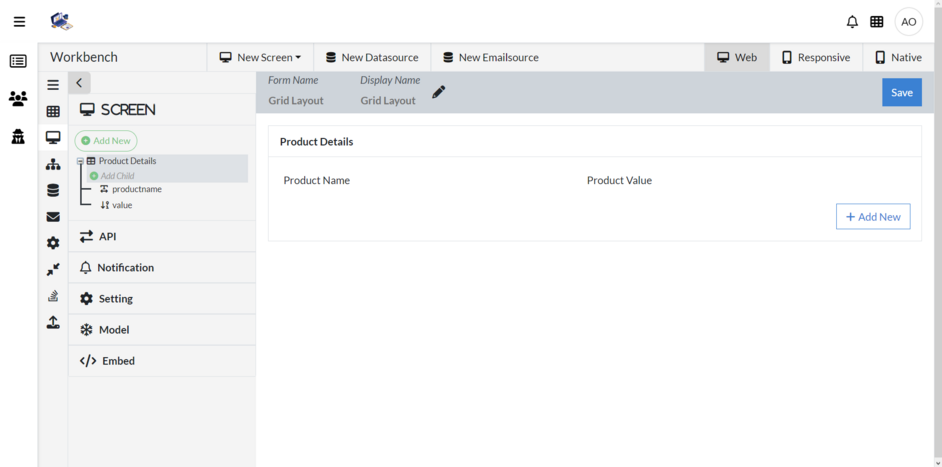Switch to the Native view tab
Viewport: 942px width, 467px height.
coord(898,58)
